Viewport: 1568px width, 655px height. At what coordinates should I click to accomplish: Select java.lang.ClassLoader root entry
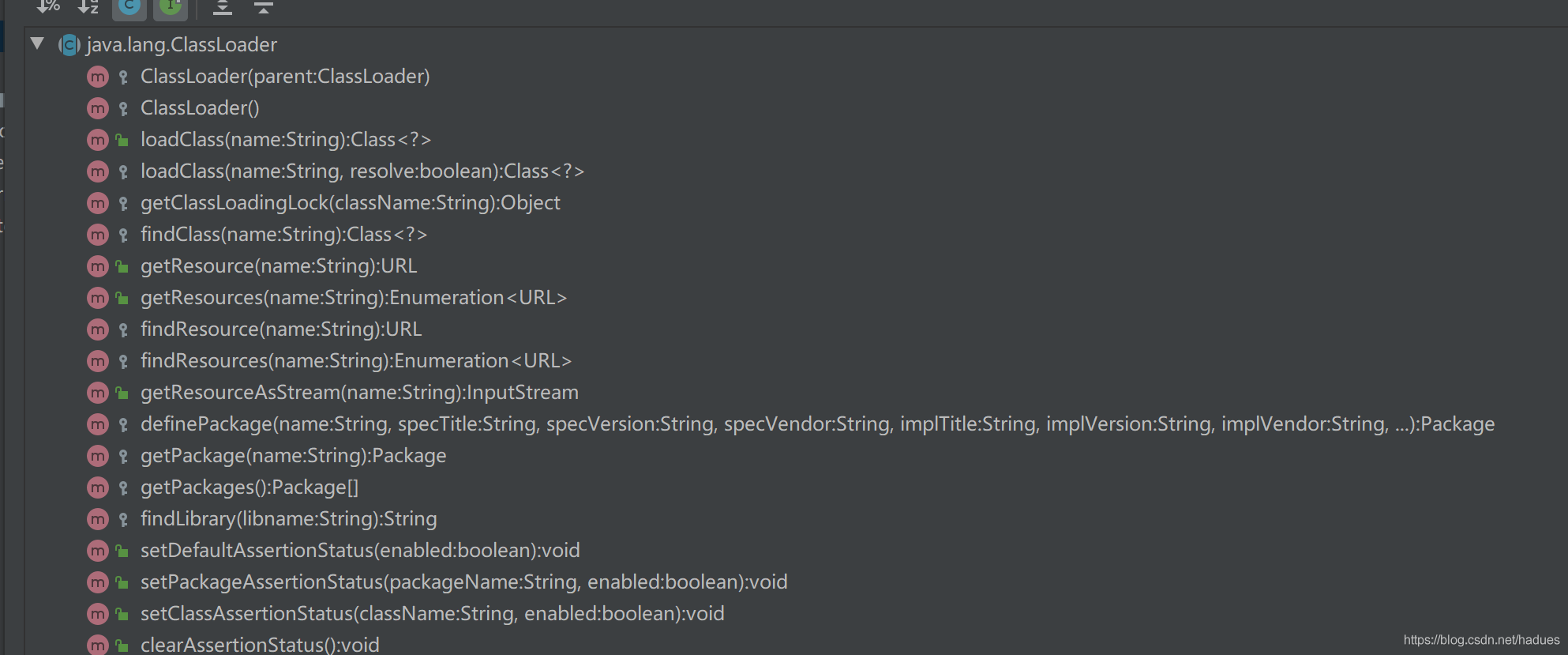point(182,45)
